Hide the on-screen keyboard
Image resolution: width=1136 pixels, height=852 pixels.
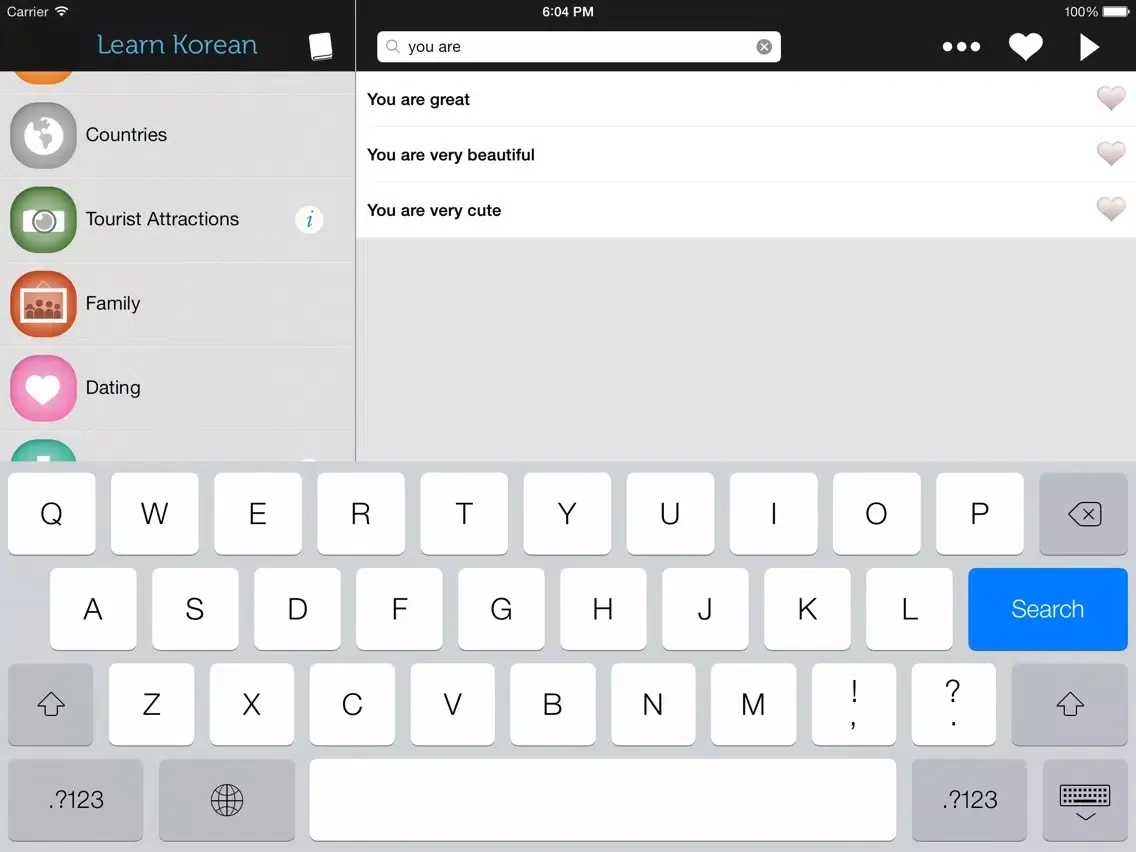click(1085, 800)
